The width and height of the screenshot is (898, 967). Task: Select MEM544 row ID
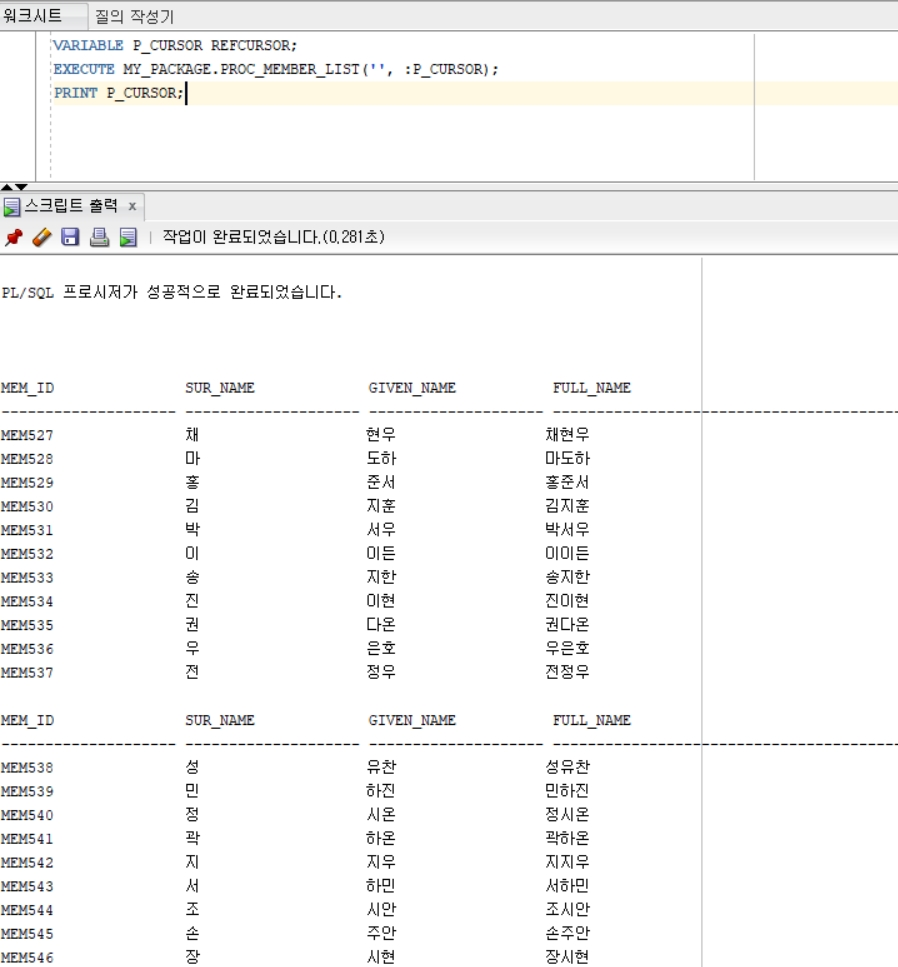point(27,910)
